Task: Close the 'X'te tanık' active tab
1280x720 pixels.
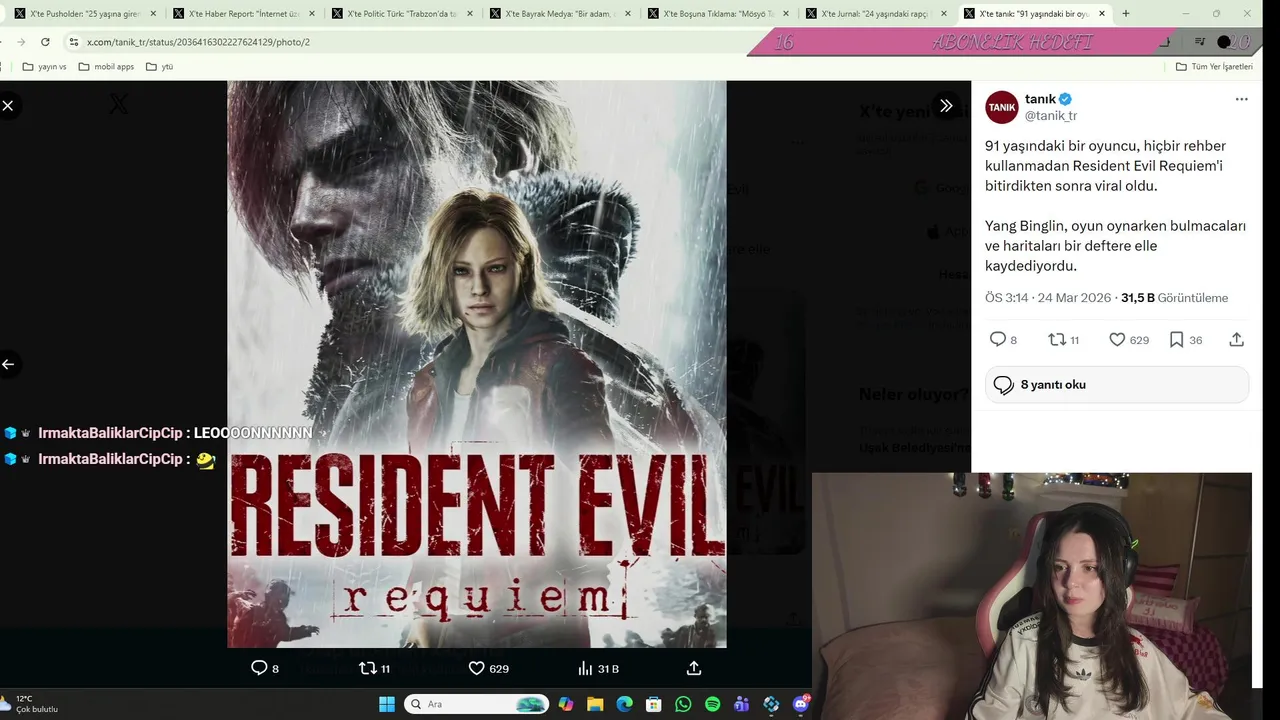Action: (x=1102, y=14)
